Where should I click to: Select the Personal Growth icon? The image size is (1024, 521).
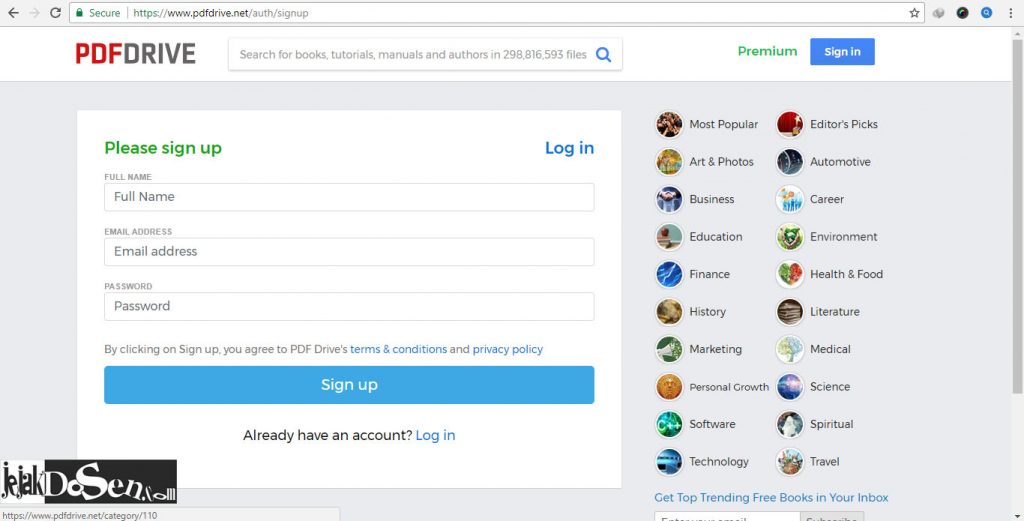coord(669,387)
